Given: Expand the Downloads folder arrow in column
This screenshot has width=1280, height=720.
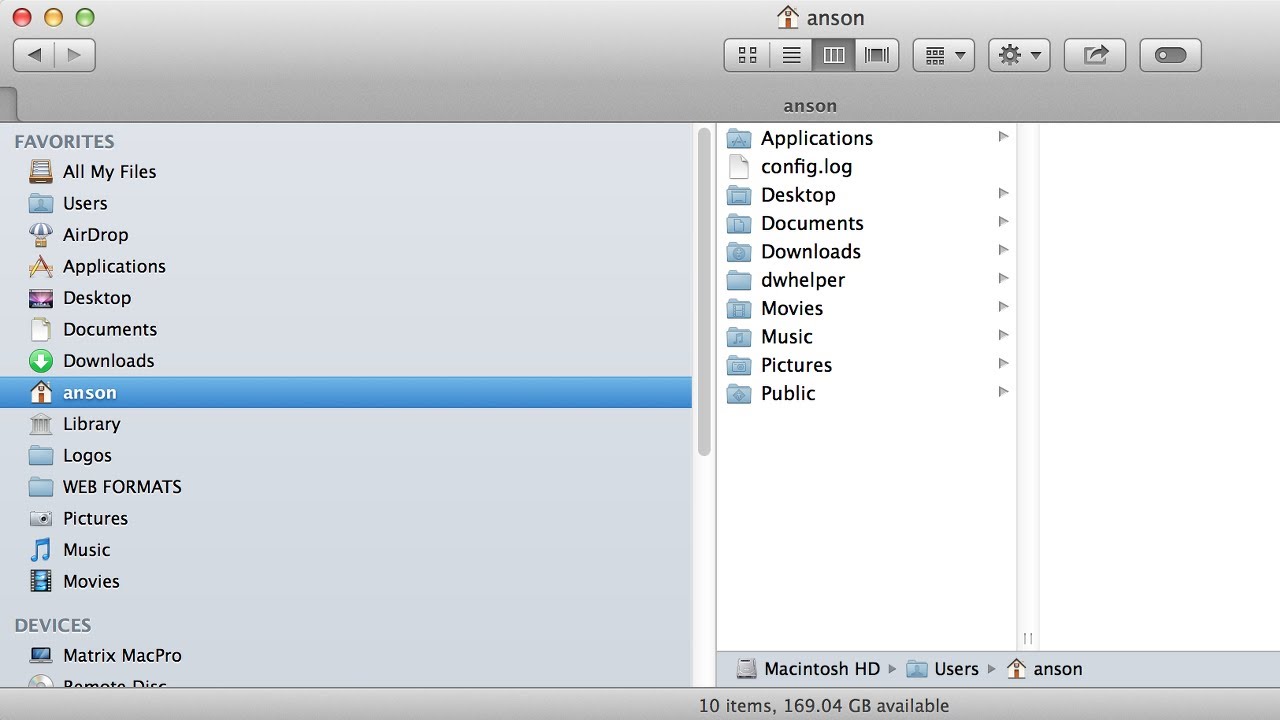Looking at the screenshot, I should click(x=1003, y=250).
